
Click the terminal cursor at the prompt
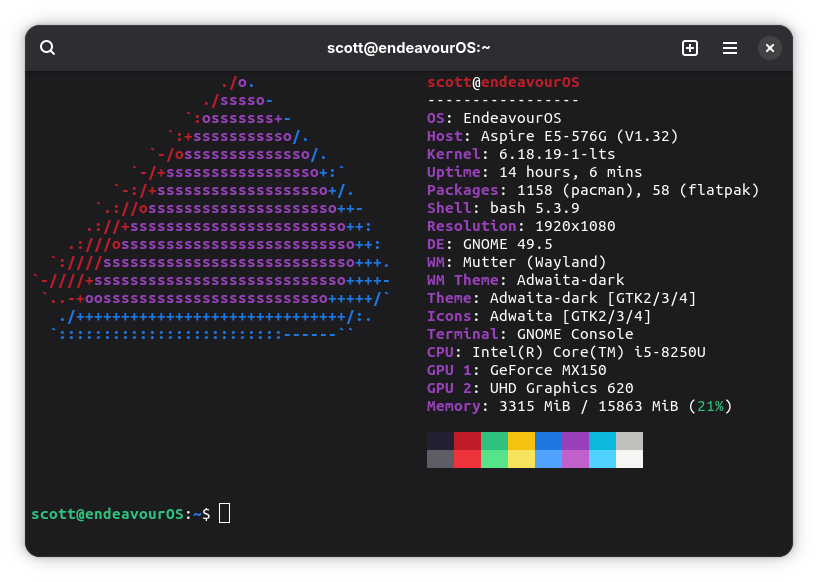coord(224,513)
